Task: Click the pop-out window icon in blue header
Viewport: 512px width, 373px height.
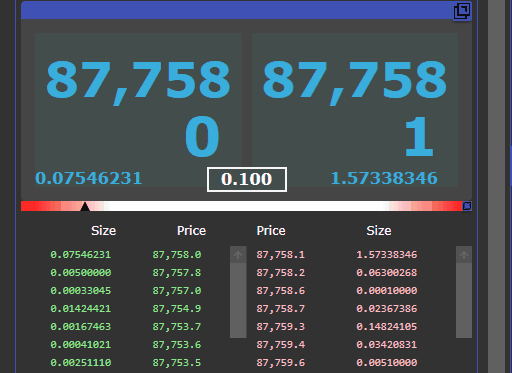Action: click(x=462, y=11)
